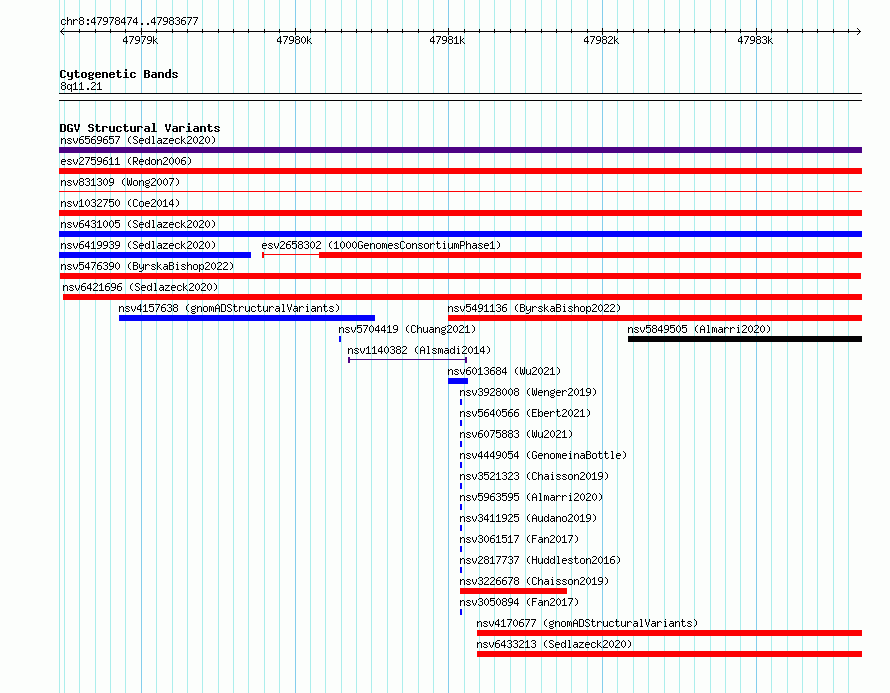This screenshot has height=693, width=890.
Task: Click the Cytogenetic Bands track title
Action: pos(119,74)
